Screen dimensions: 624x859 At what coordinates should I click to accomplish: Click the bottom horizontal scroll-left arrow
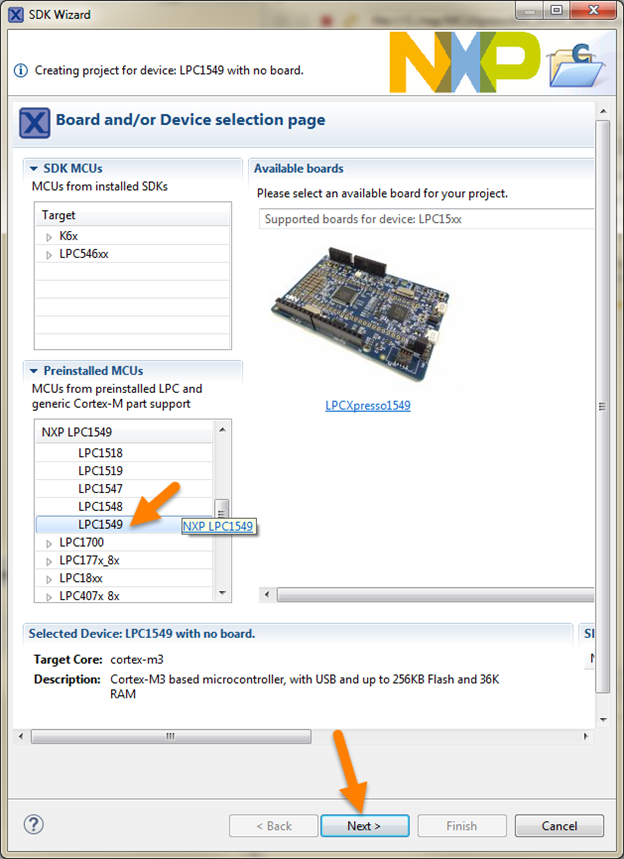(x=21, y=736)
